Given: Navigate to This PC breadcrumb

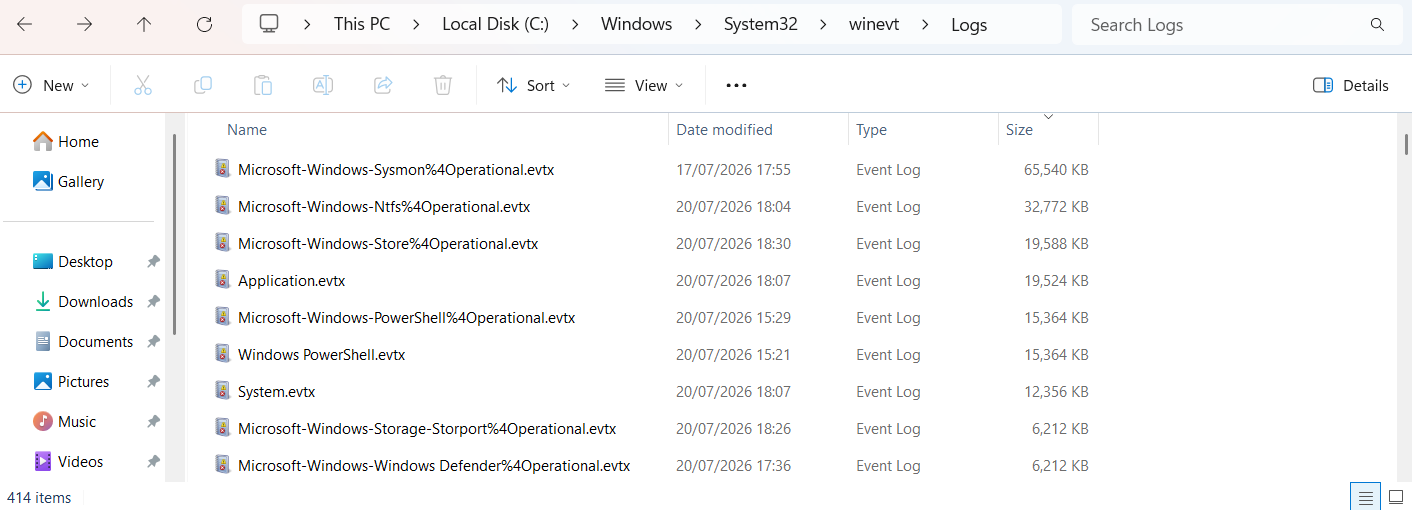Looking at the screenshot, I should click(x=362, y=25).
